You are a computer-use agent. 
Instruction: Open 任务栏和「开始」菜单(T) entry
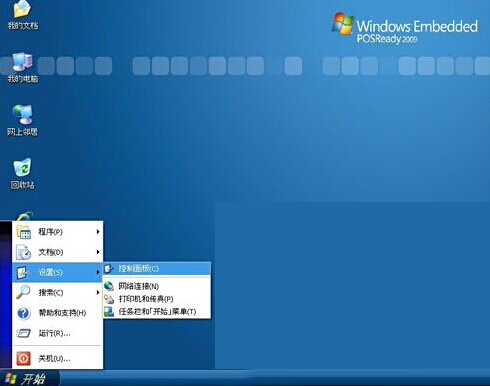pos(157,312)
